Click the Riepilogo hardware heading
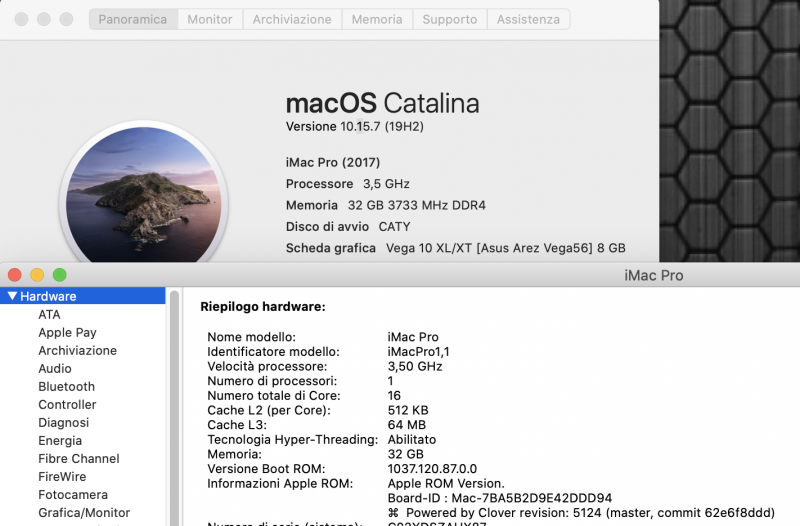 (263, 307)
